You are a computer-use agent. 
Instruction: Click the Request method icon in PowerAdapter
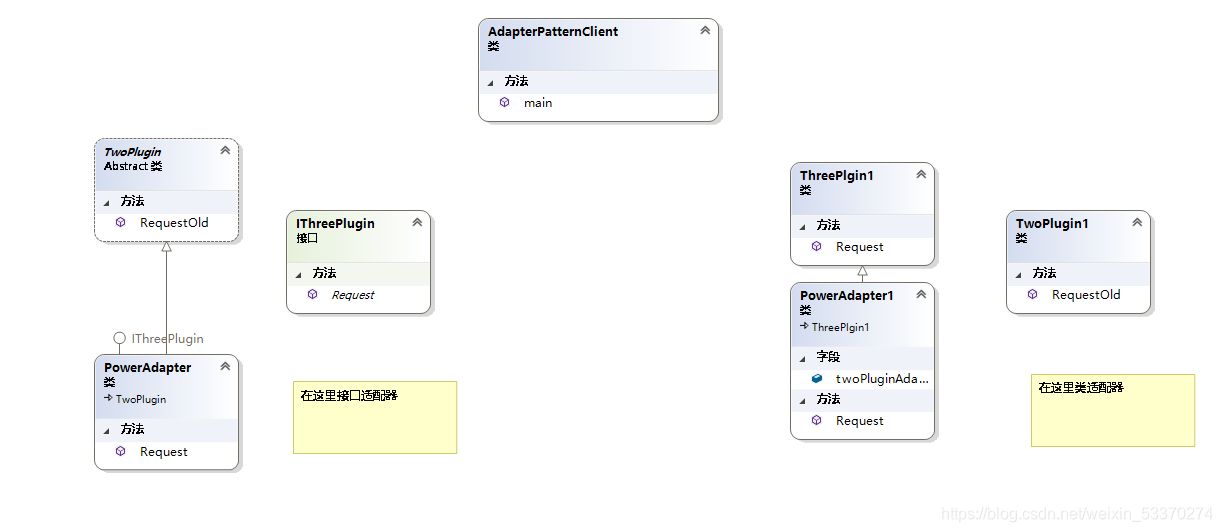120,451
